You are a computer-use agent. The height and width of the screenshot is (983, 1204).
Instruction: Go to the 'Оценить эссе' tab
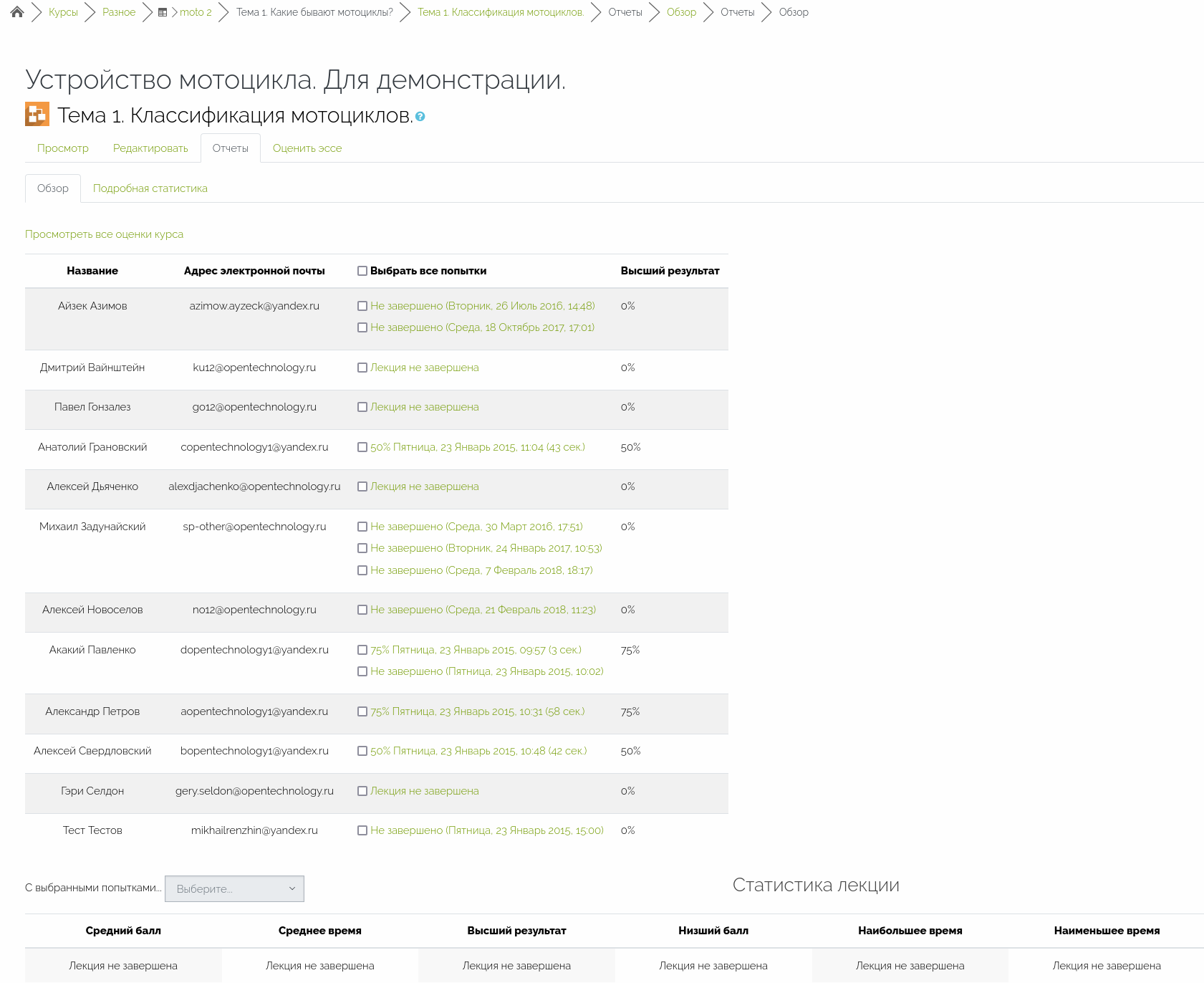pos(307,148)
